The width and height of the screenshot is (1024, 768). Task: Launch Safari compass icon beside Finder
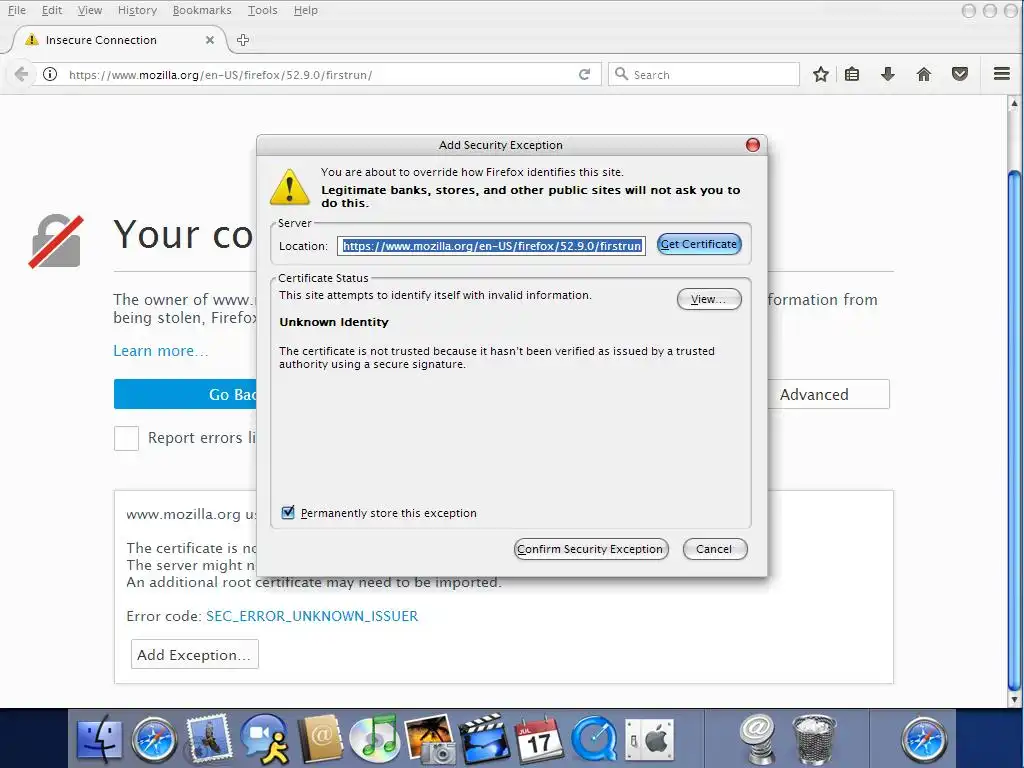tap(154, 740)
